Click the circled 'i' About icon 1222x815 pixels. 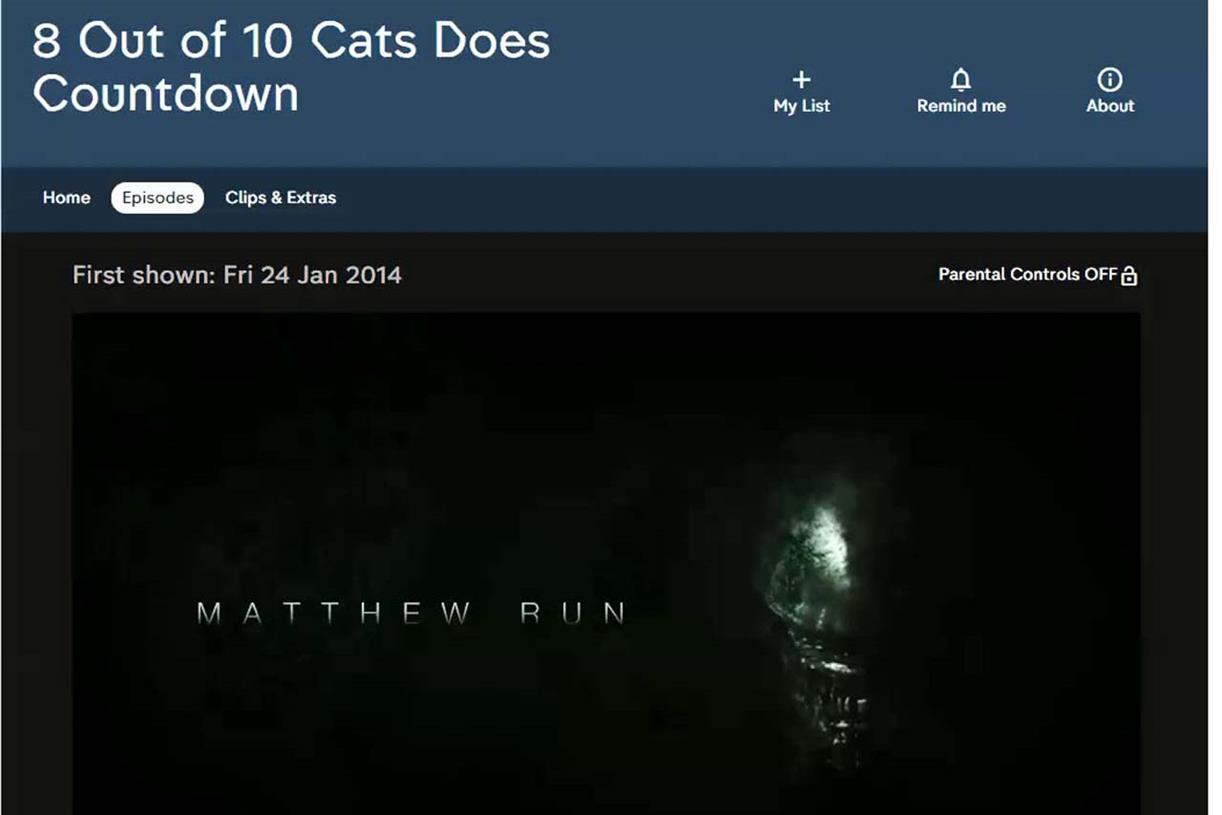click(x=1110, y=77)
